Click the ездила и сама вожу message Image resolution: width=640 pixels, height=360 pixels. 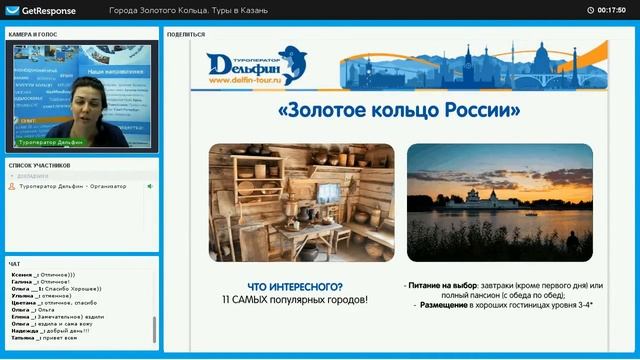(x=52, y=324)
